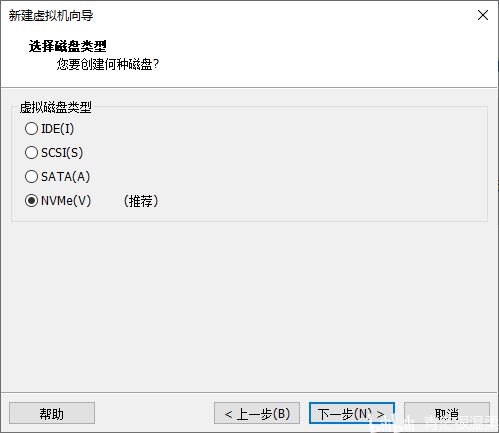This screenshot has width=499, height=433.
Task: Go back with the 上一步(B) button
Action: coord(257,413)
